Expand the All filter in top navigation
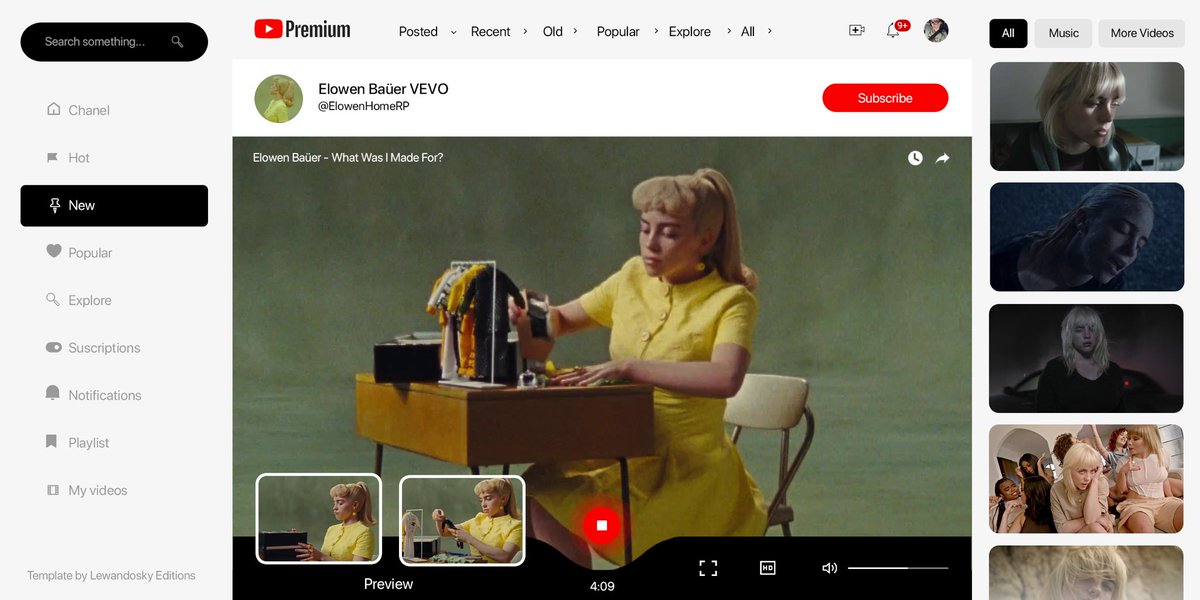Image resolution: width=1200 pixels, height=600 pixels. 756,31
